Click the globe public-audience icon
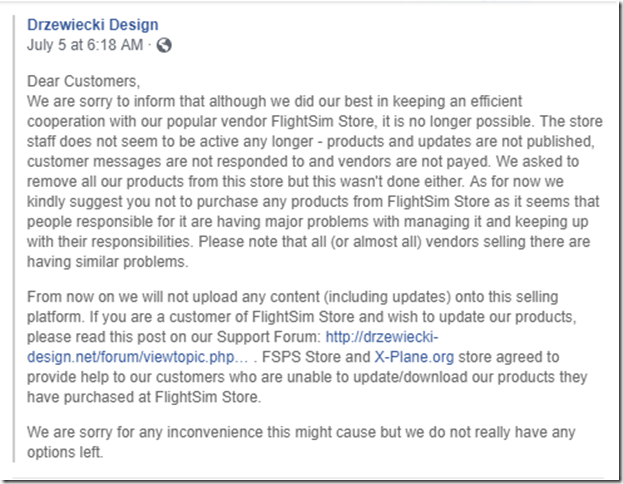 pyautogui.click(x=164, y=45)
